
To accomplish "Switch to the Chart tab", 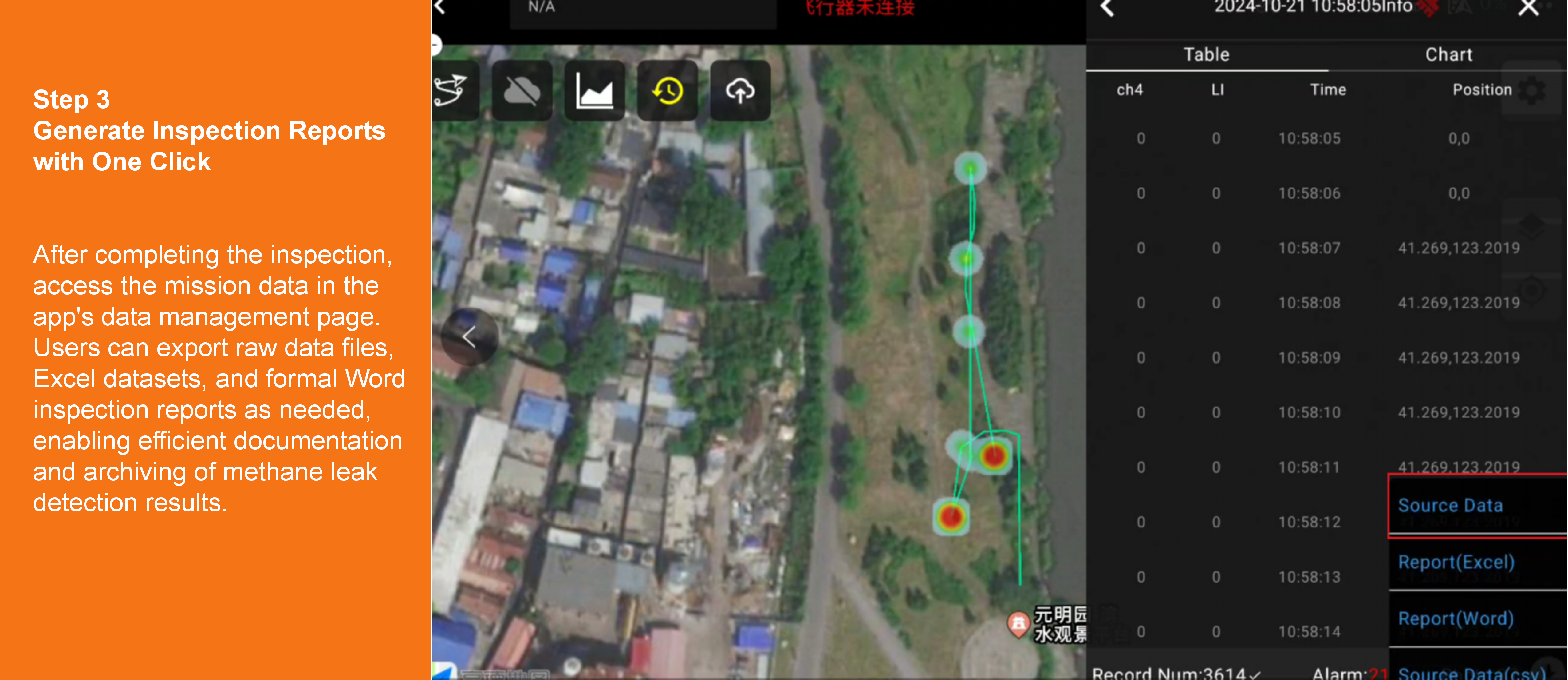I will 1449,55.
